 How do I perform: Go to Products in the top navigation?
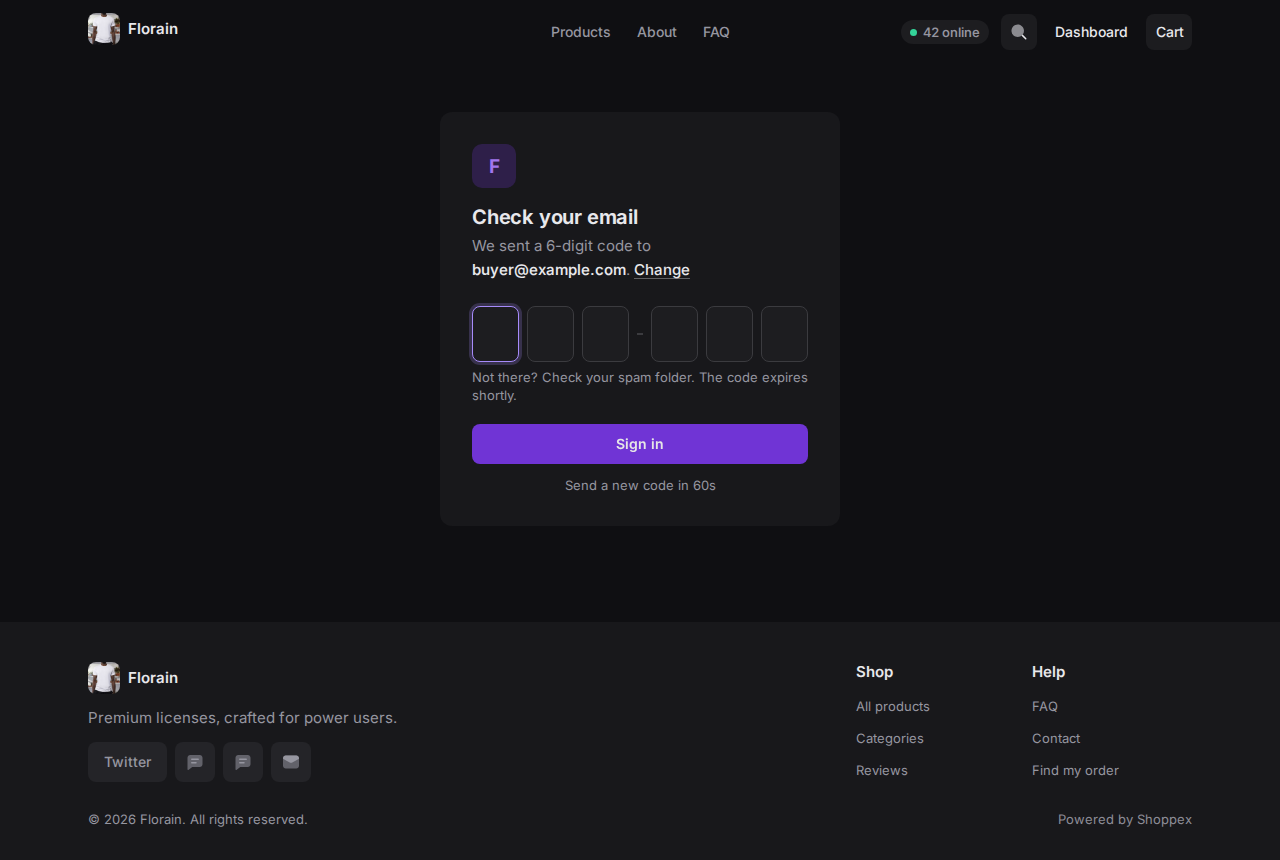tap(580, 32)
